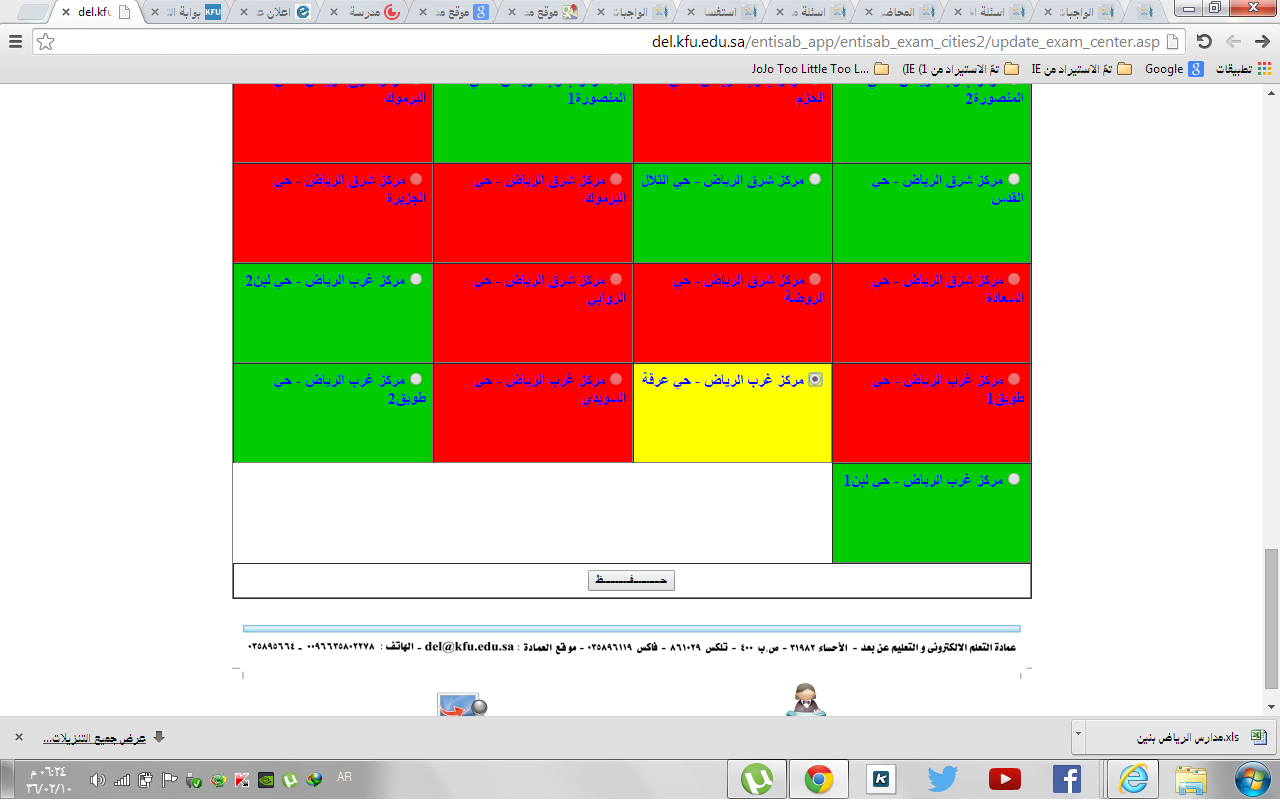The height and width of the screenshot is (800, 1280).
Task: Select the حي التلال exam center radio
Action: pos(814,179)
